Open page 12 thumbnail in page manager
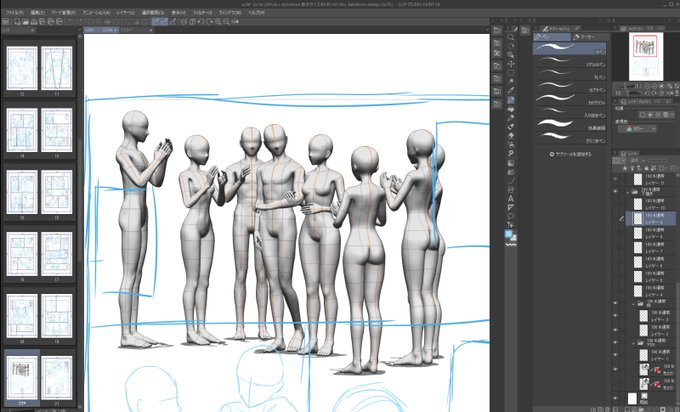Viewport: 680px width, 412px height. coord(22,69)
